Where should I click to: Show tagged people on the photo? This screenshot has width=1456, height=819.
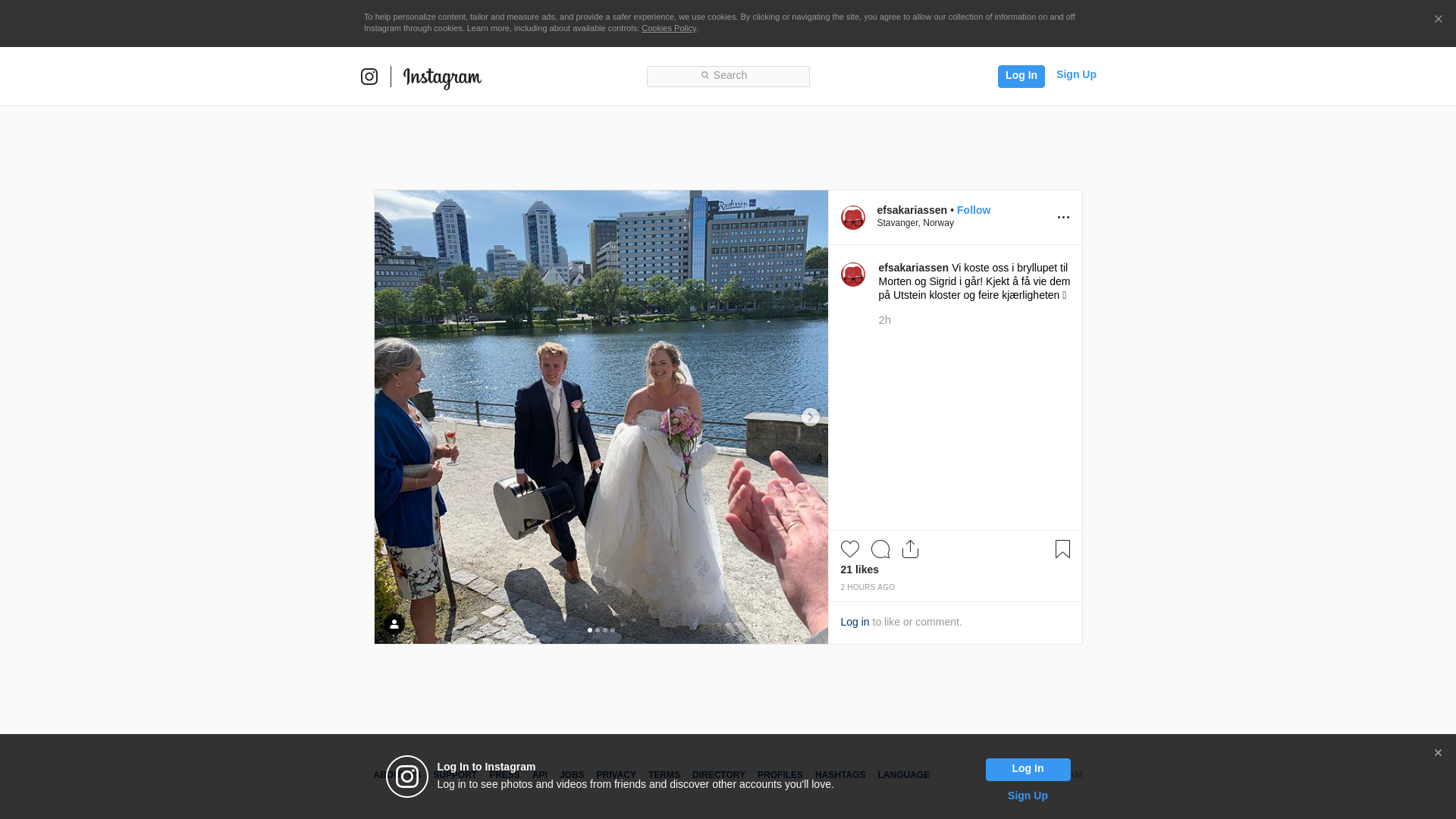(394, 624)
